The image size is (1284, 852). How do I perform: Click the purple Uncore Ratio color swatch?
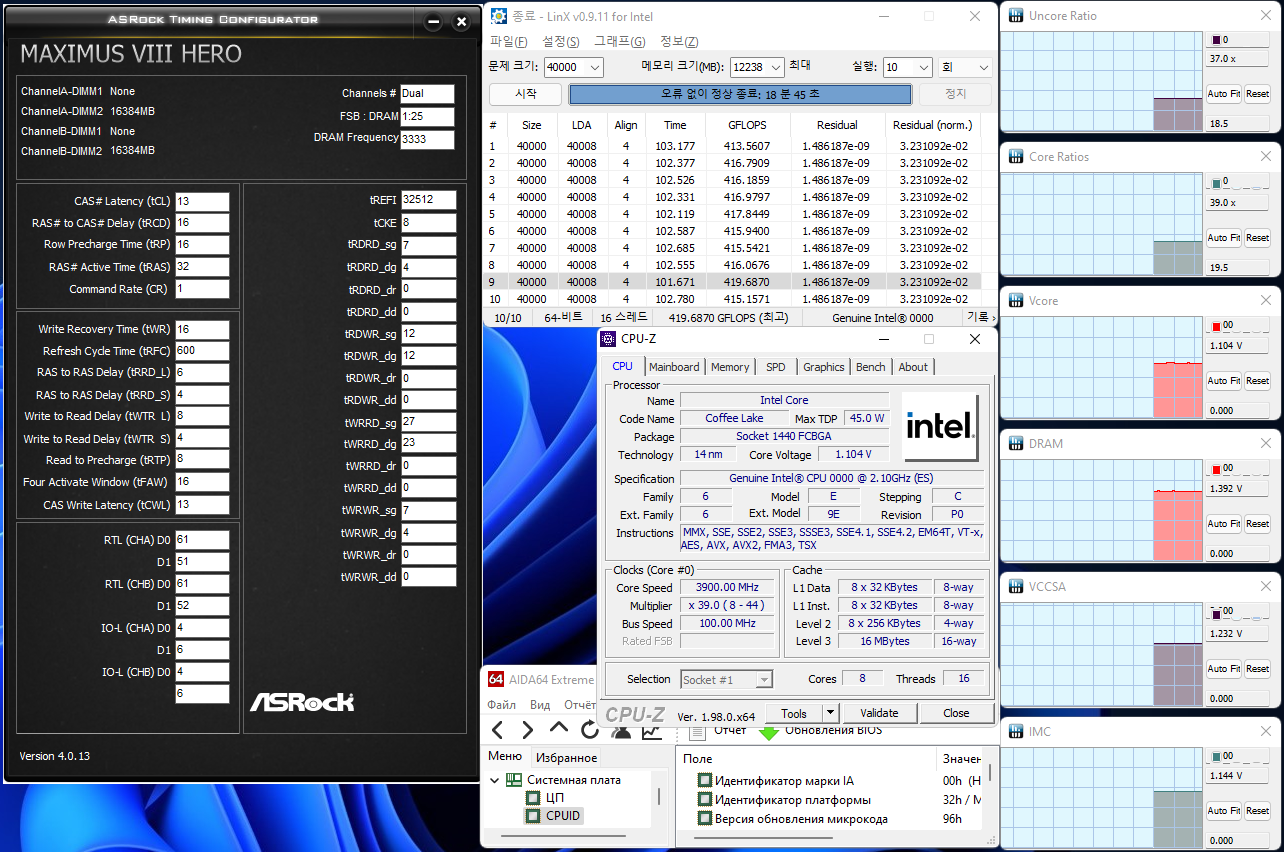click(x=1216, y=40)
